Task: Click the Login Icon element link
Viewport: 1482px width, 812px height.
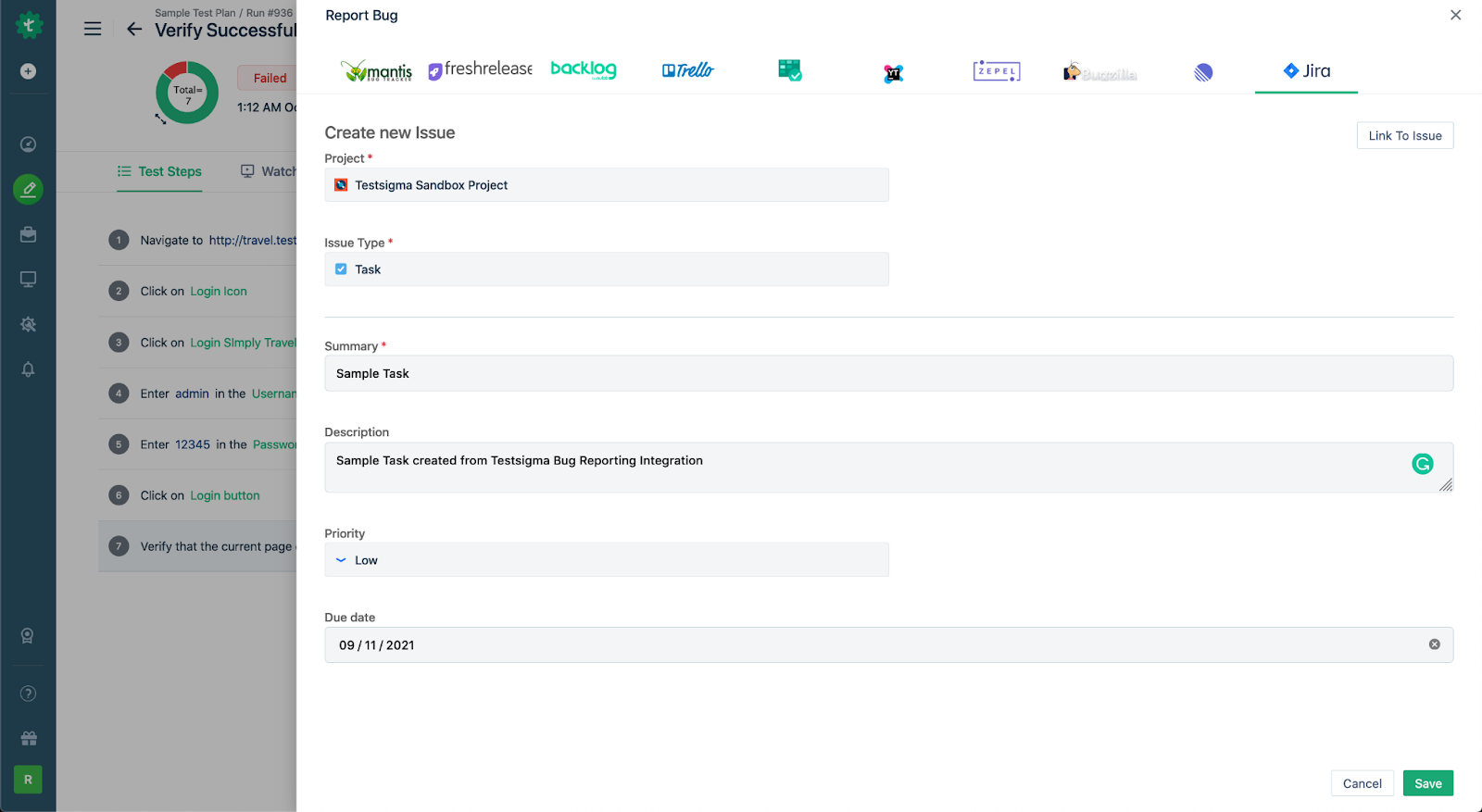Action: [219, 291]
